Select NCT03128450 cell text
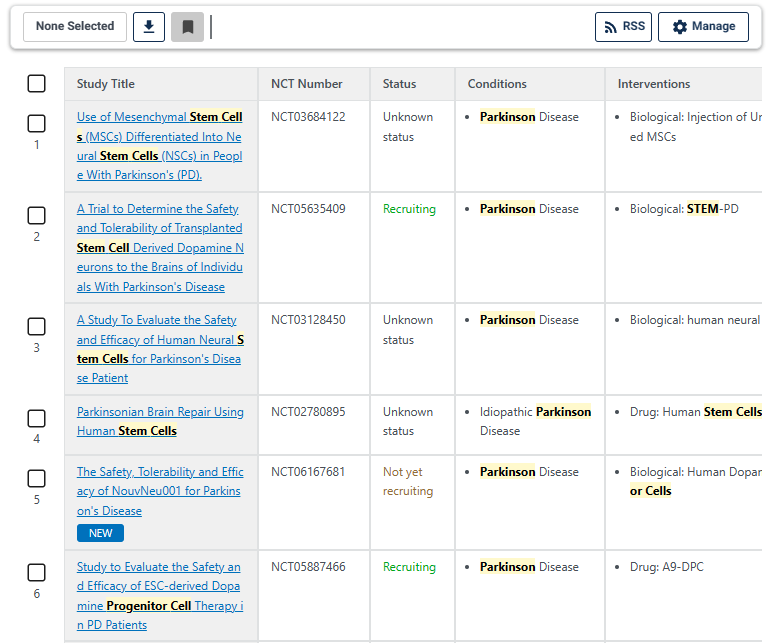The height and width of the screenshot is (643, 780). coord(308,320)
